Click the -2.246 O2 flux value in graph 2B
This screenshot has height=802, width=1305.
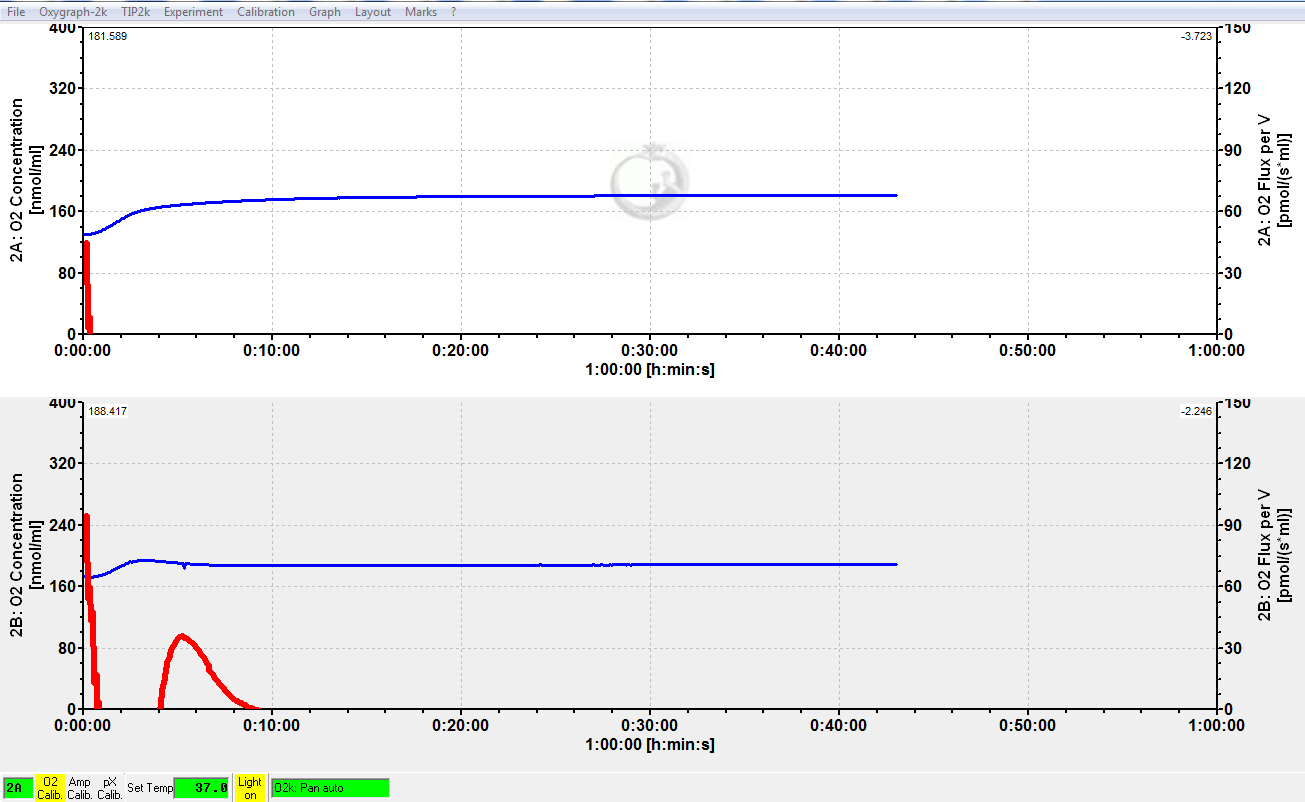[1197, 411]
